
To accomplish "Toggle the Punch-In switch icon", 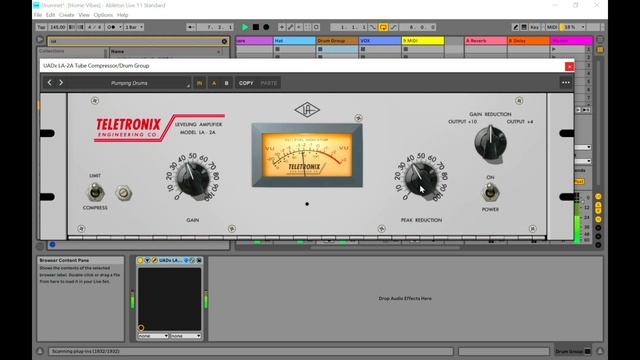I will 373,27.
